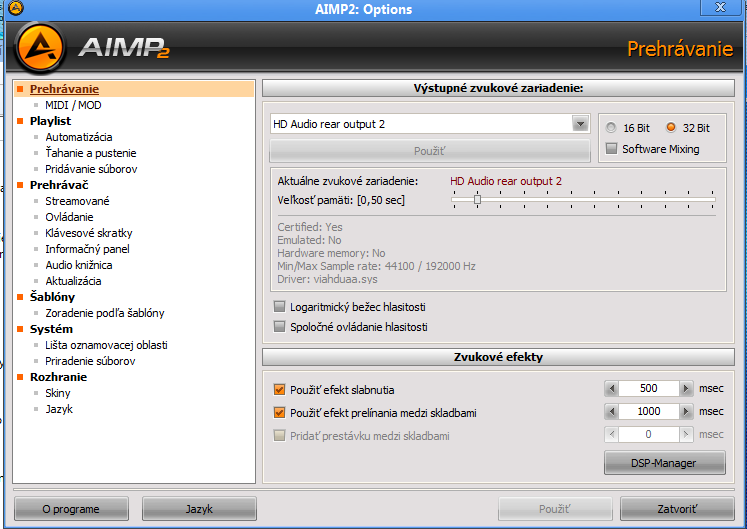The height and width of the screenshot is (529, 747).
Task: Click 'Min/Max Sample rate: 44100 / 192000 Hz'
Action: [x=376, y=266]
